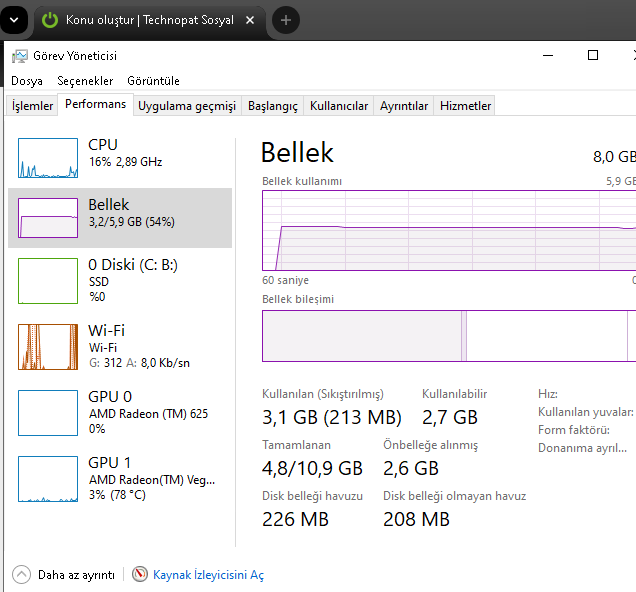636x592 pixels.
Task: Open the Kaynak İzleyicisini Aç link
Action: tap(208, 575)
